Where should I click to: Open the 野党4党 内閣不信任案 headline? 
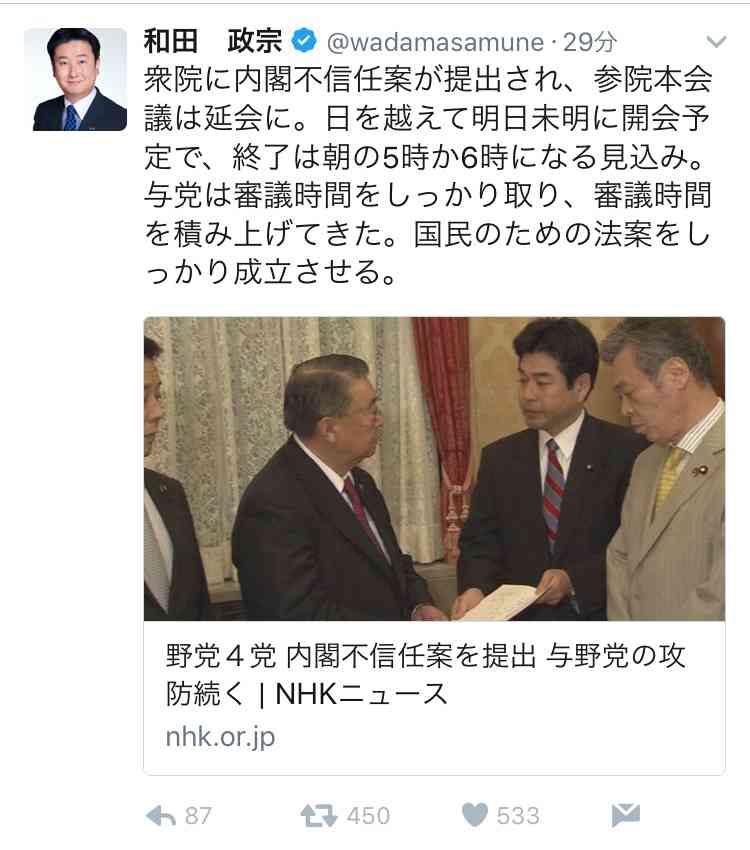(x=425, y=674)
